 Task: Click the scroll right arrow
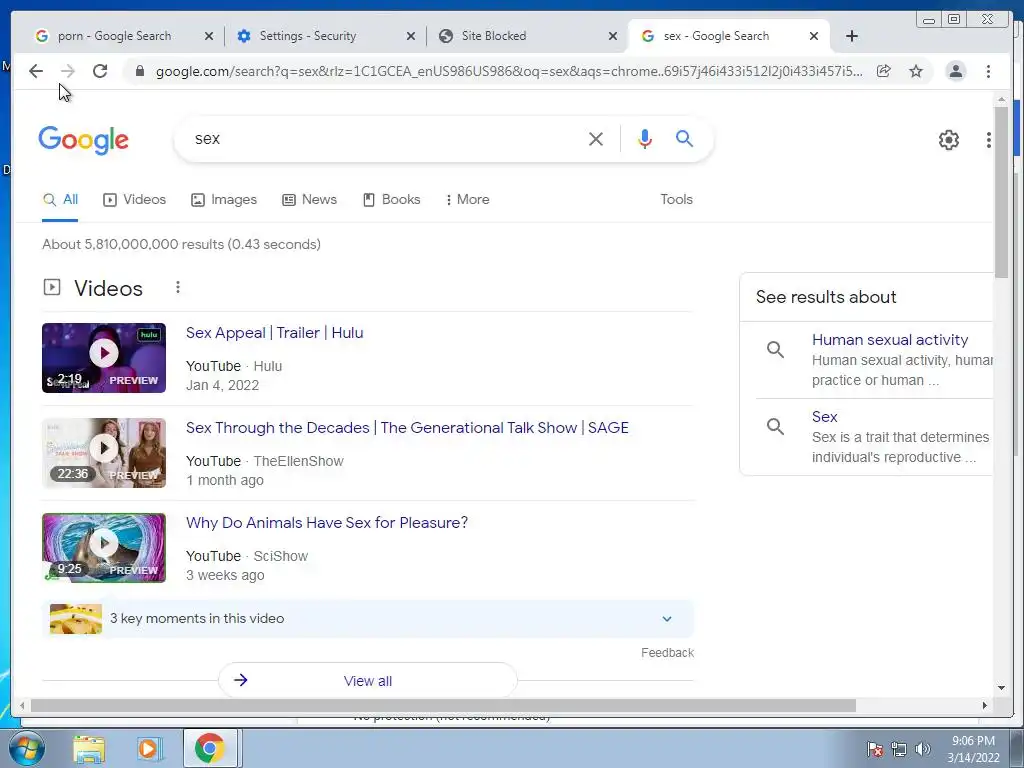(x=985, y=705)
